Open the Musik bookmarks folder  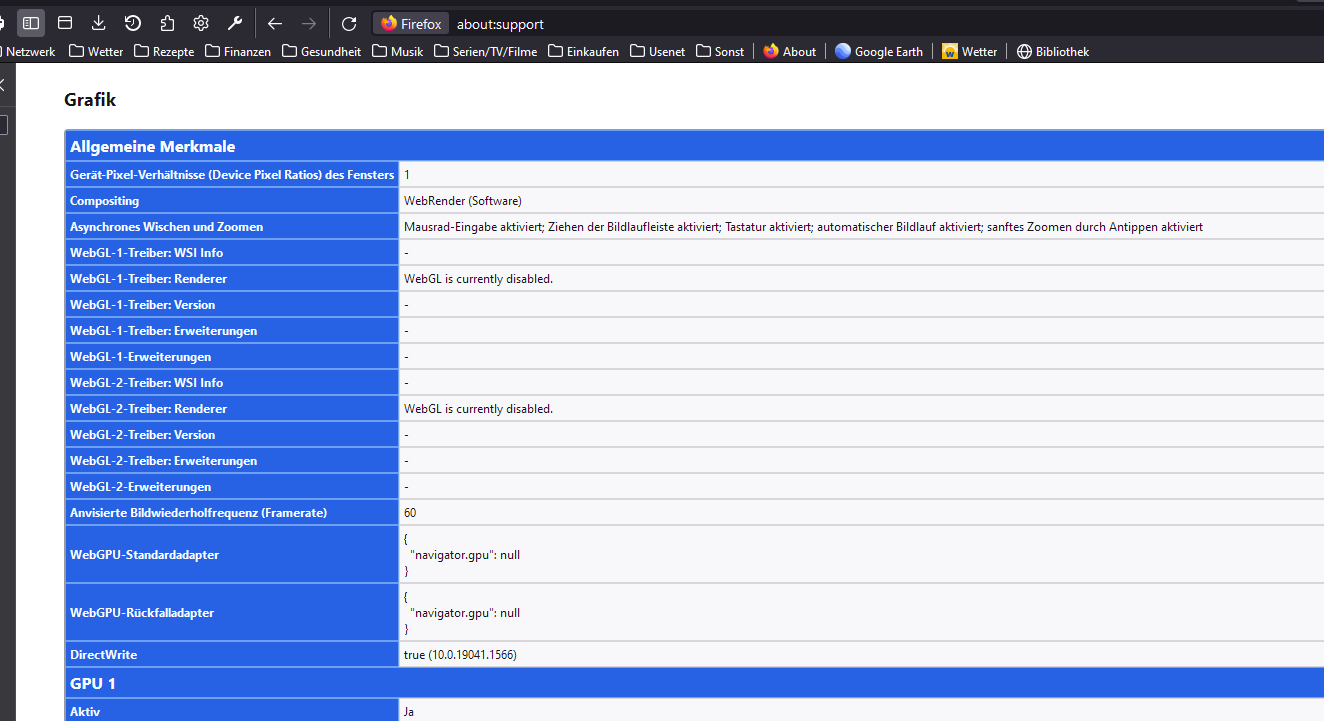tap(397, 51)
